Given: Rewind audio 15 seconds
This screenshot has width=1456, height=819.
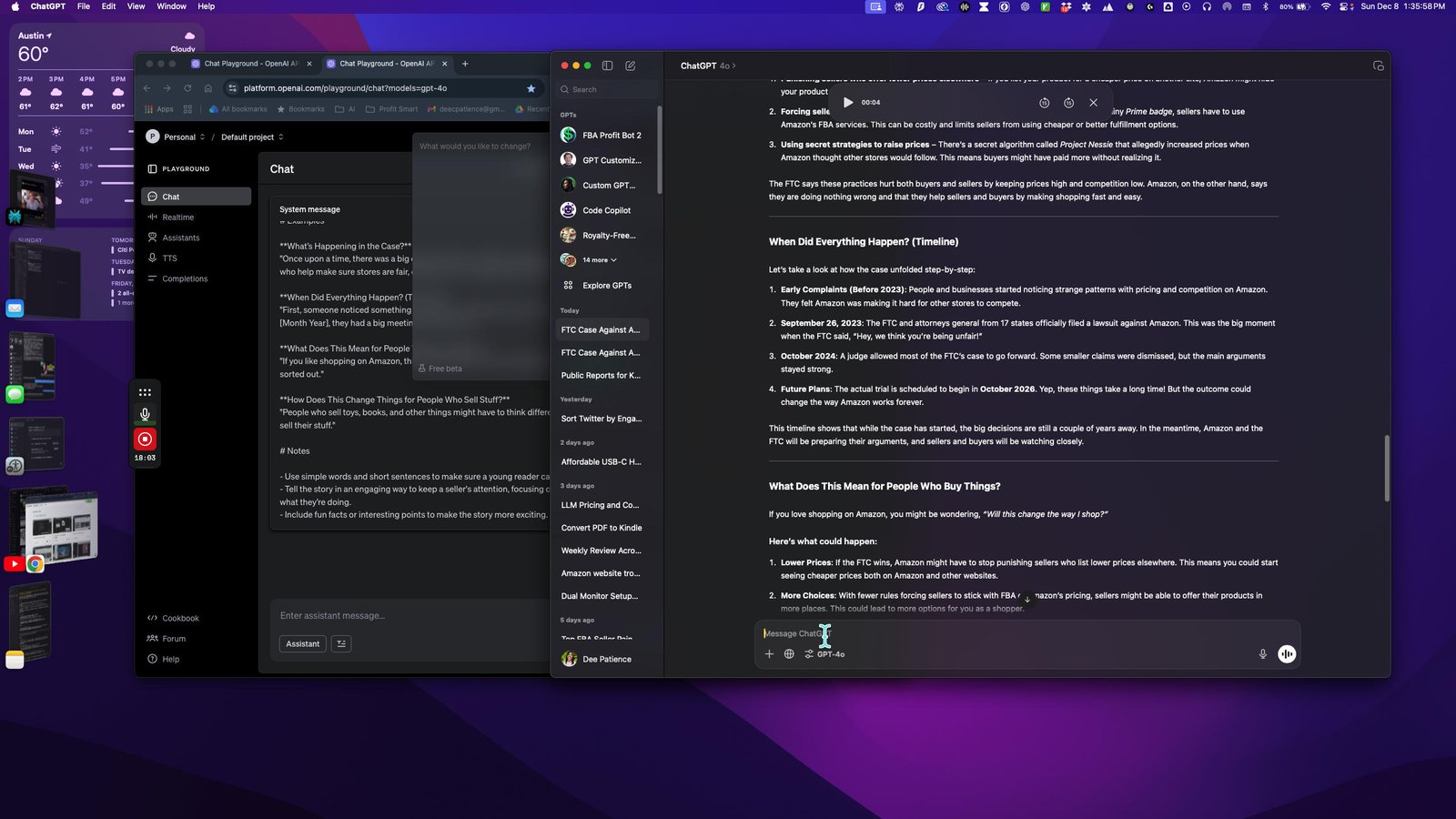Looking at the screenshot, I should [1044, 103].
